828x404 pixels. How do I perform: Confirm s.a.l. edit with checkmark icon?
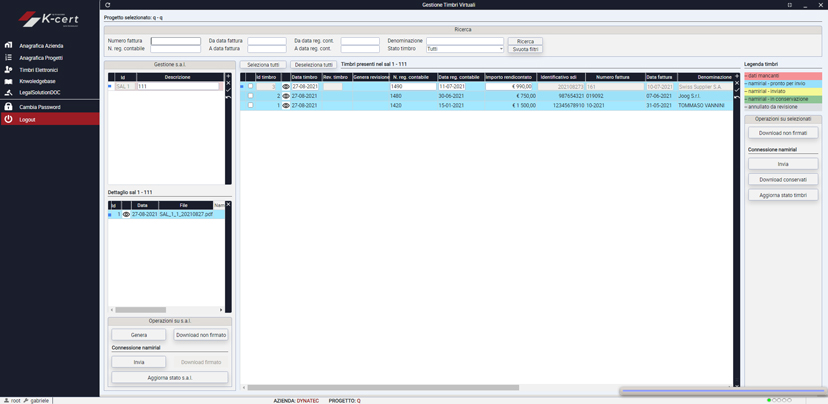click(x=228, y=90)
